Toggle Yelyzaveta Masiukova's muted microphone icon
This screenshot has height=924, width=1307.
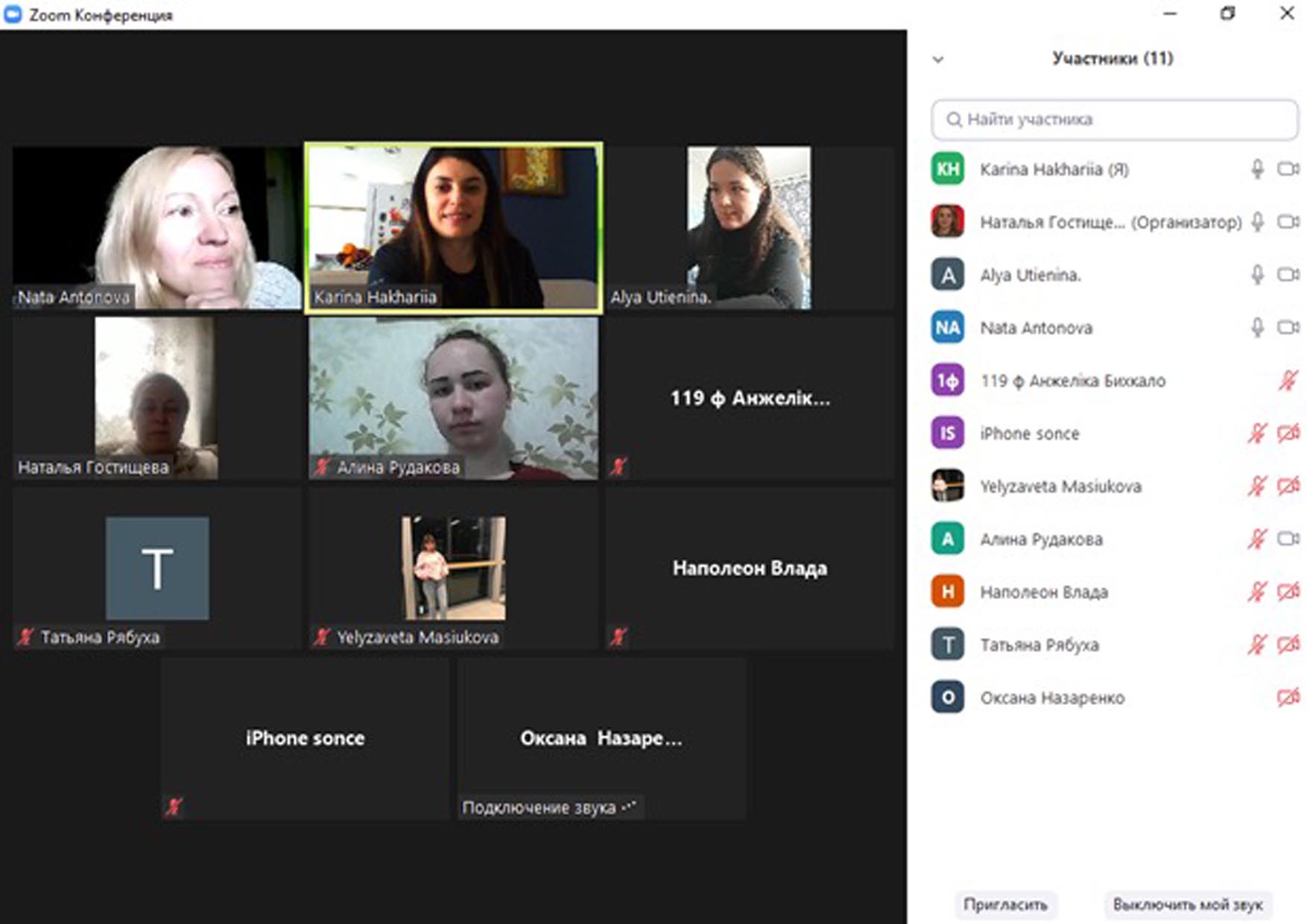tap(1257, 487)
